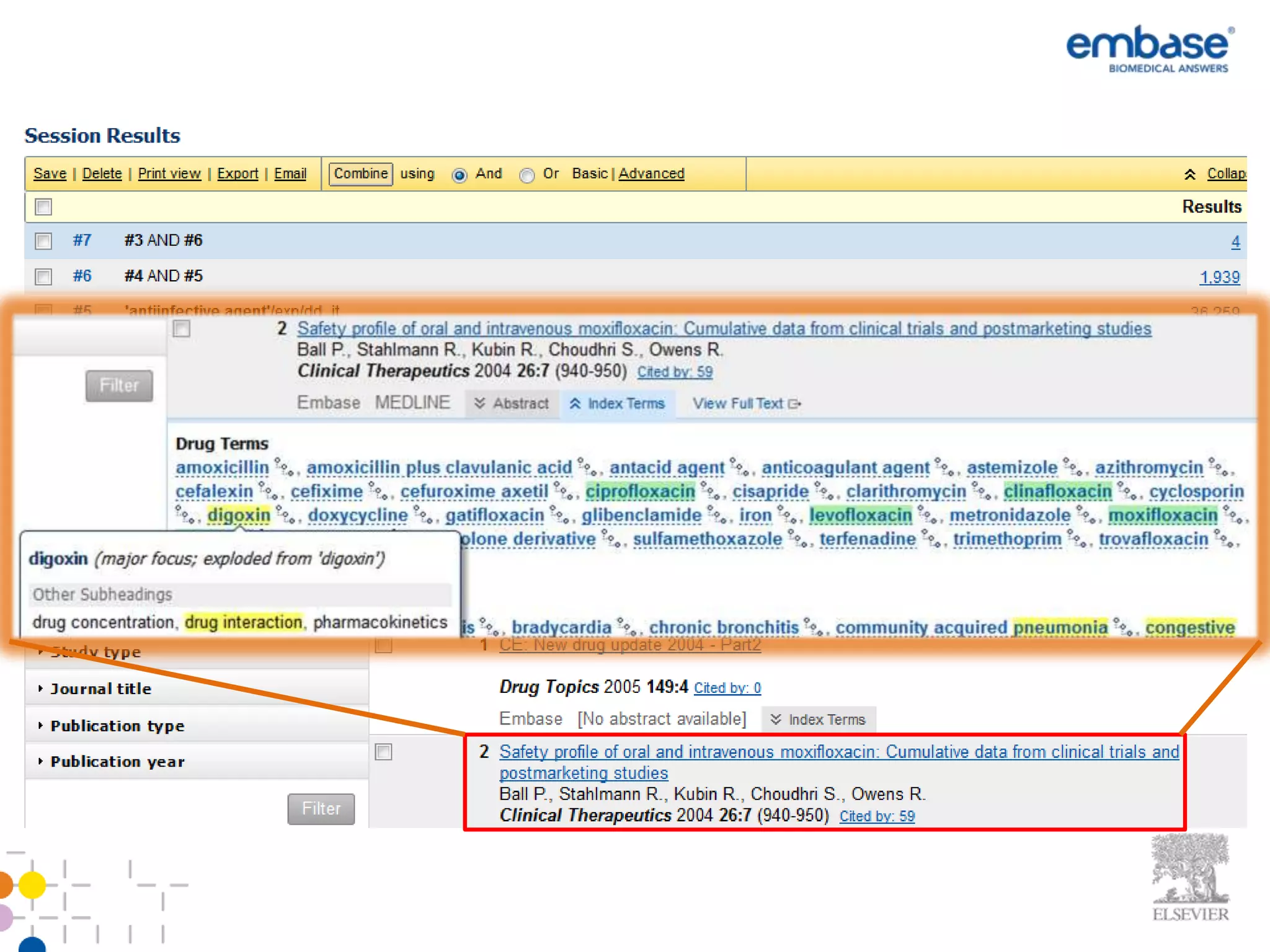1270x952 pixels.
Task: Click the subheadings icon after levofloxacin
Action: [x=927, y=515]
